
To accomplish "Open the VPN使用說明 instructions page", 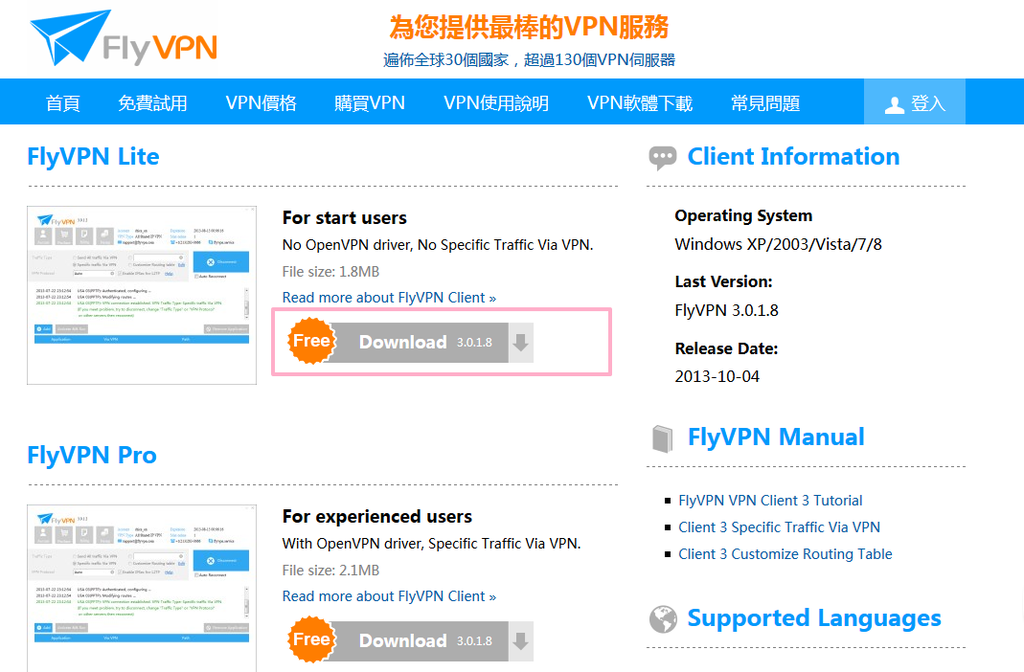I will coord(496,103).
